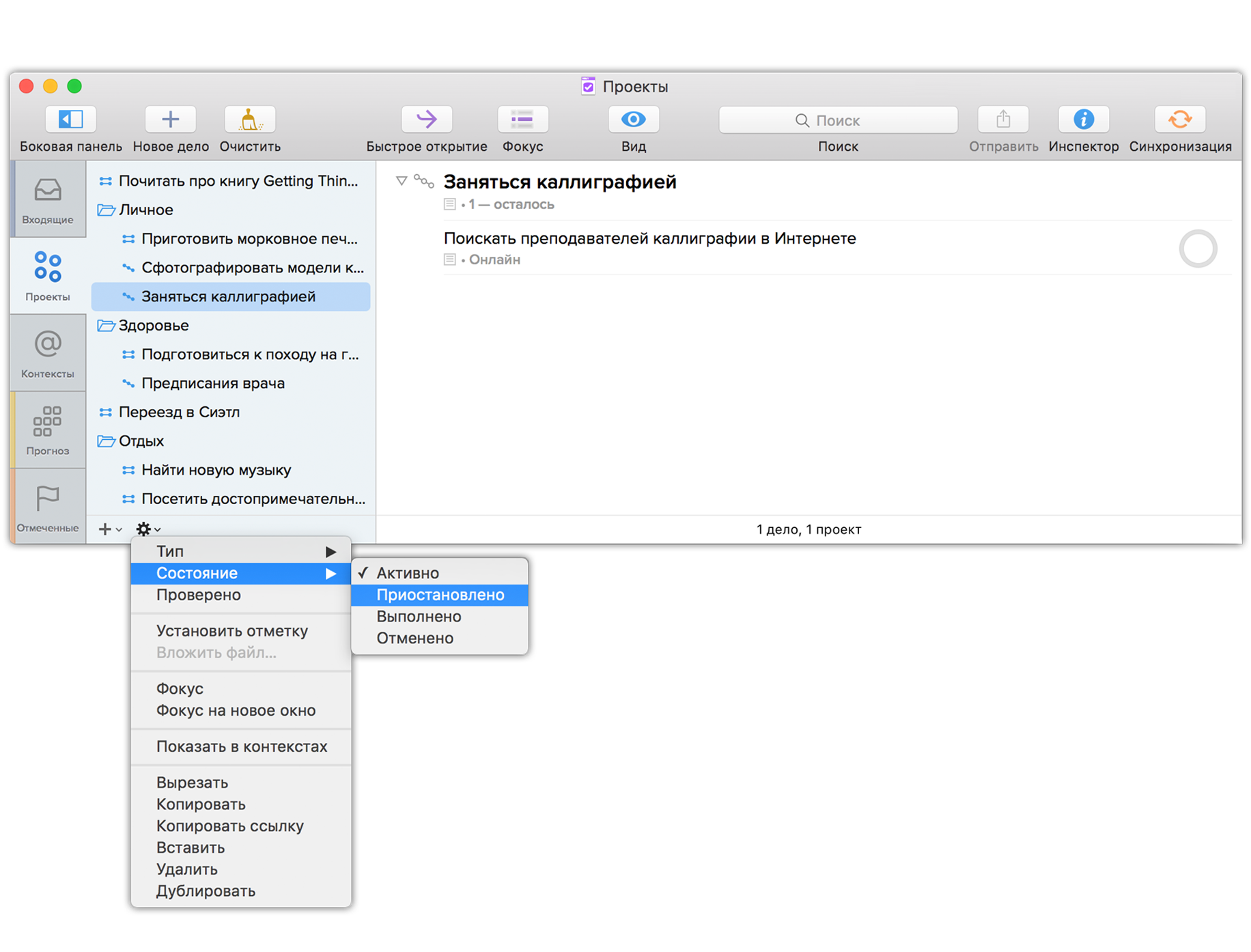Screen dimensions: 1251x952
Task: Open the Вид eye icon options
Action: pos(633,120)
